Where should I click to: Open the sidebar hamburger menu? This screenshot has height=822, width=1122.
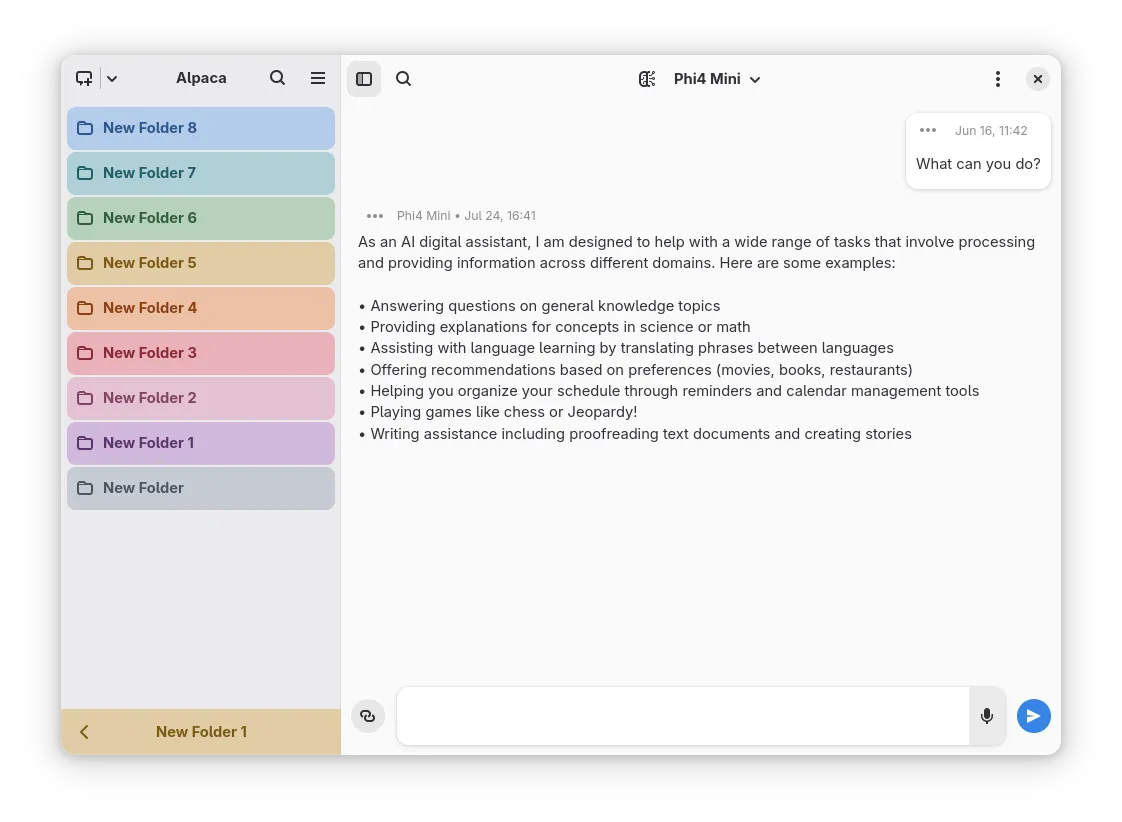click(318, 78)
